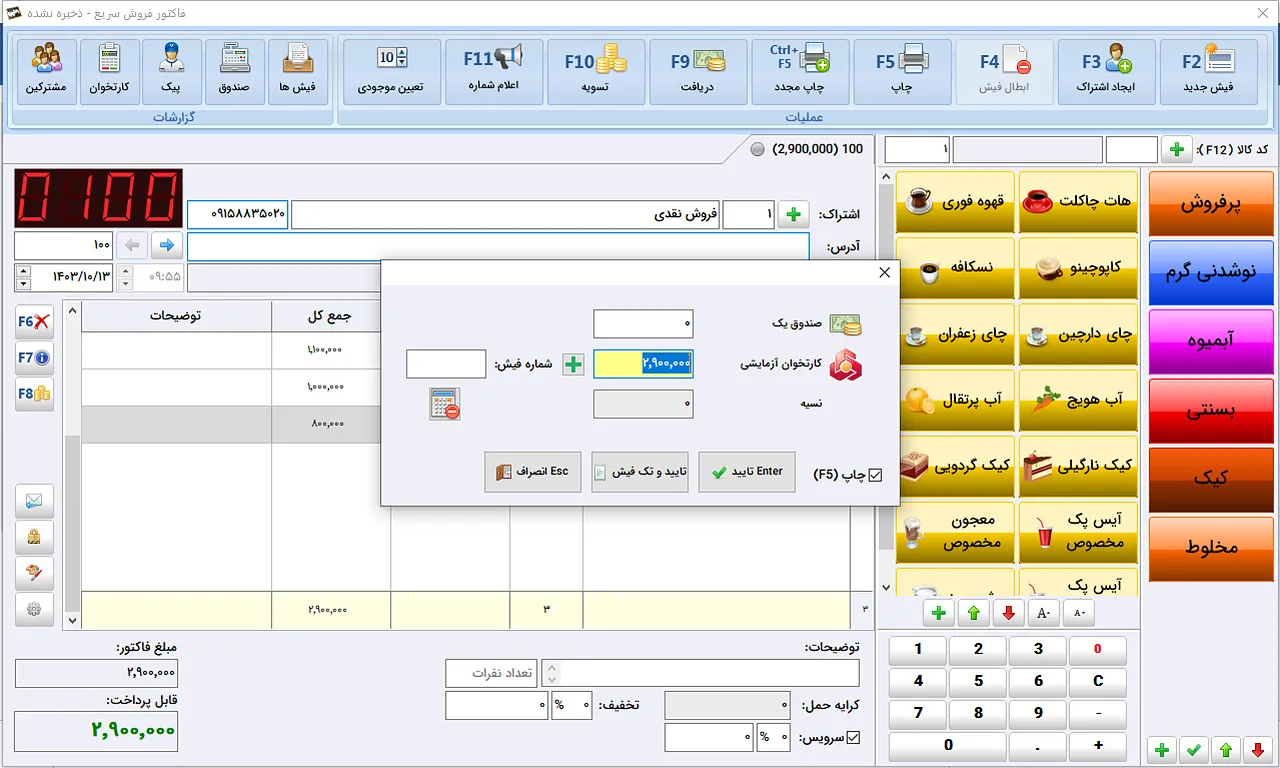Click the F2 new receipt (فیش جدید) button

coord(1210,72)
